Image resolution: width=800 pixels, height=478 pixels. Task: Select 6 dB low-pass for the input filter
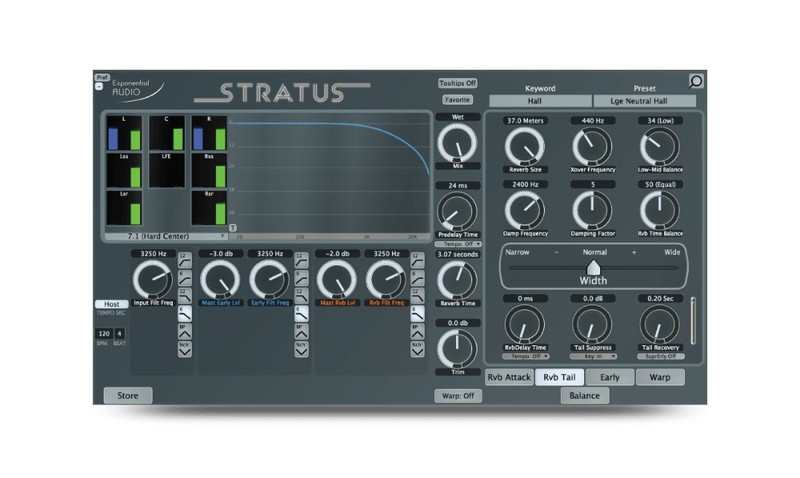[x=185, y=313]
